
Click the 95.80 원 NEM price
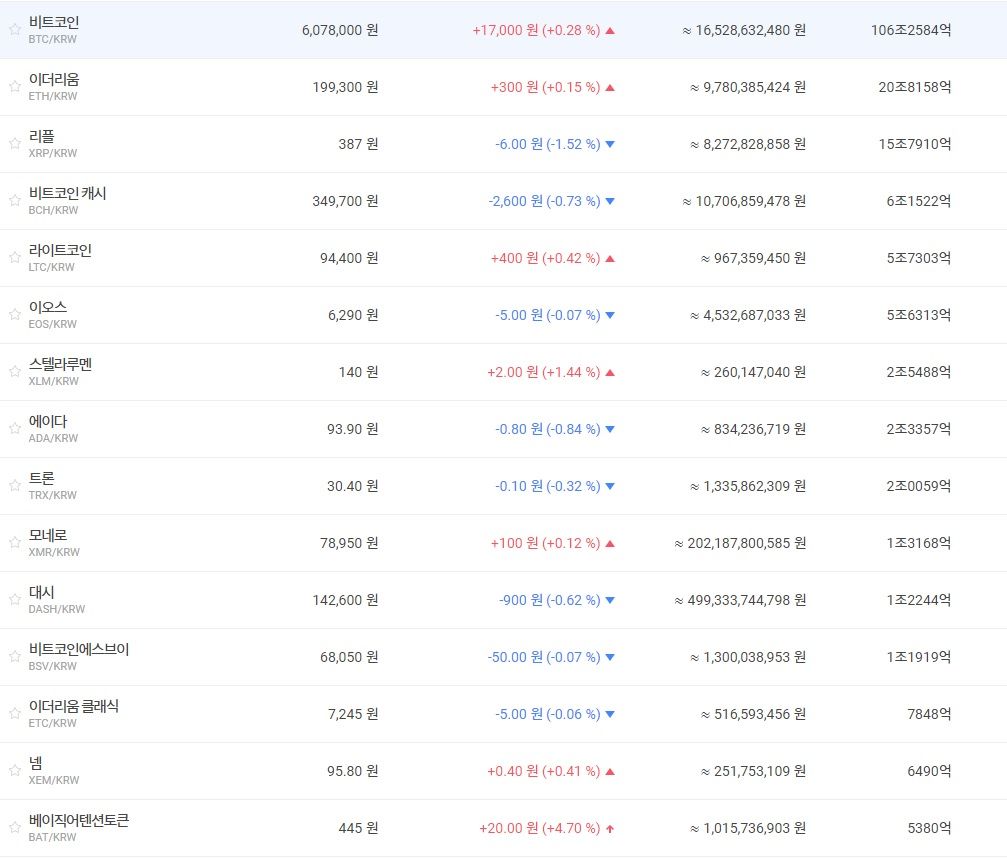point(353,772)
